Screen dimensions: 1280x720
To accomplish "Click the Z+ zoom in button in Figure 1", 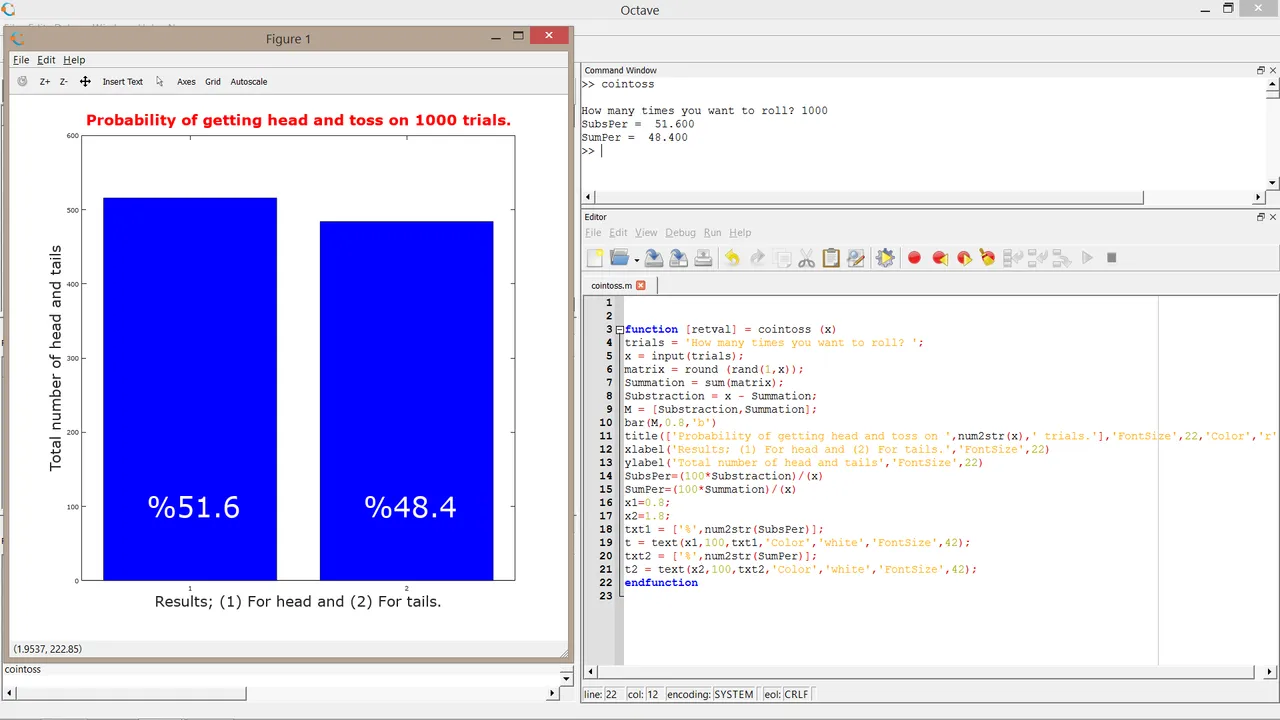I will (x=45, y=82).
